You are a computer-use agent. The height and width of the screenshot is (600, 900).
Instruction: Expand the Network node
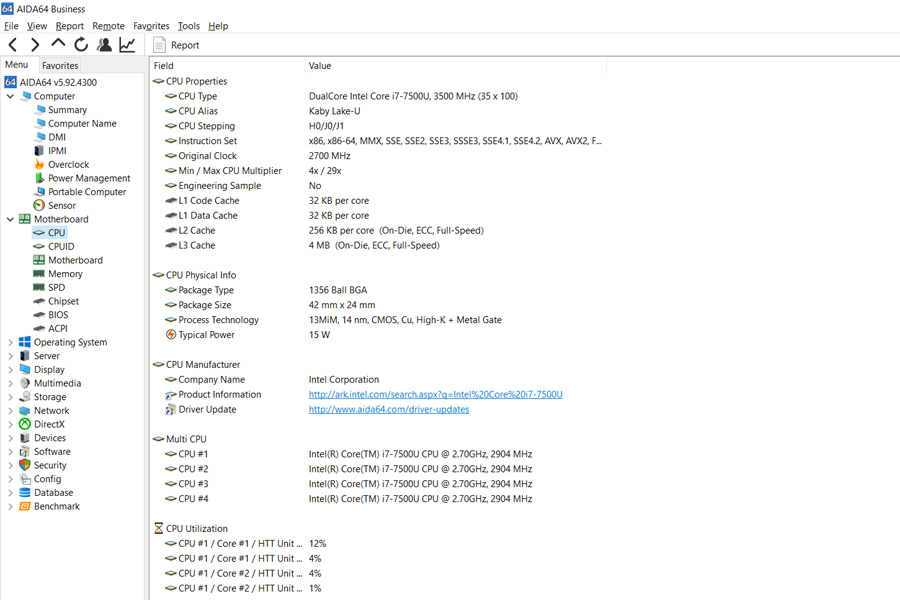[x=10, y=411]
